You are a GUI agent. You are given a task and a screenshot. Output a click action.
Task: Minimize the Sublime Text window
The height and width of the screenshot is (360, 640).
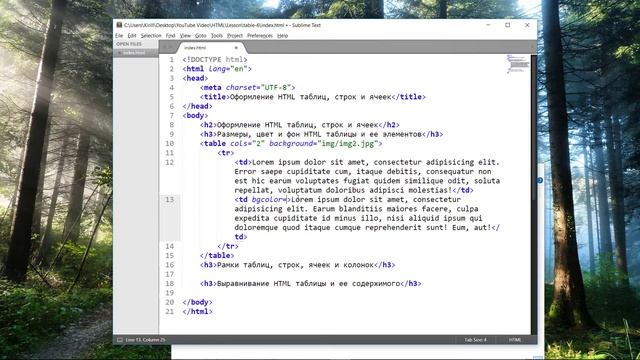pos(488,25)
